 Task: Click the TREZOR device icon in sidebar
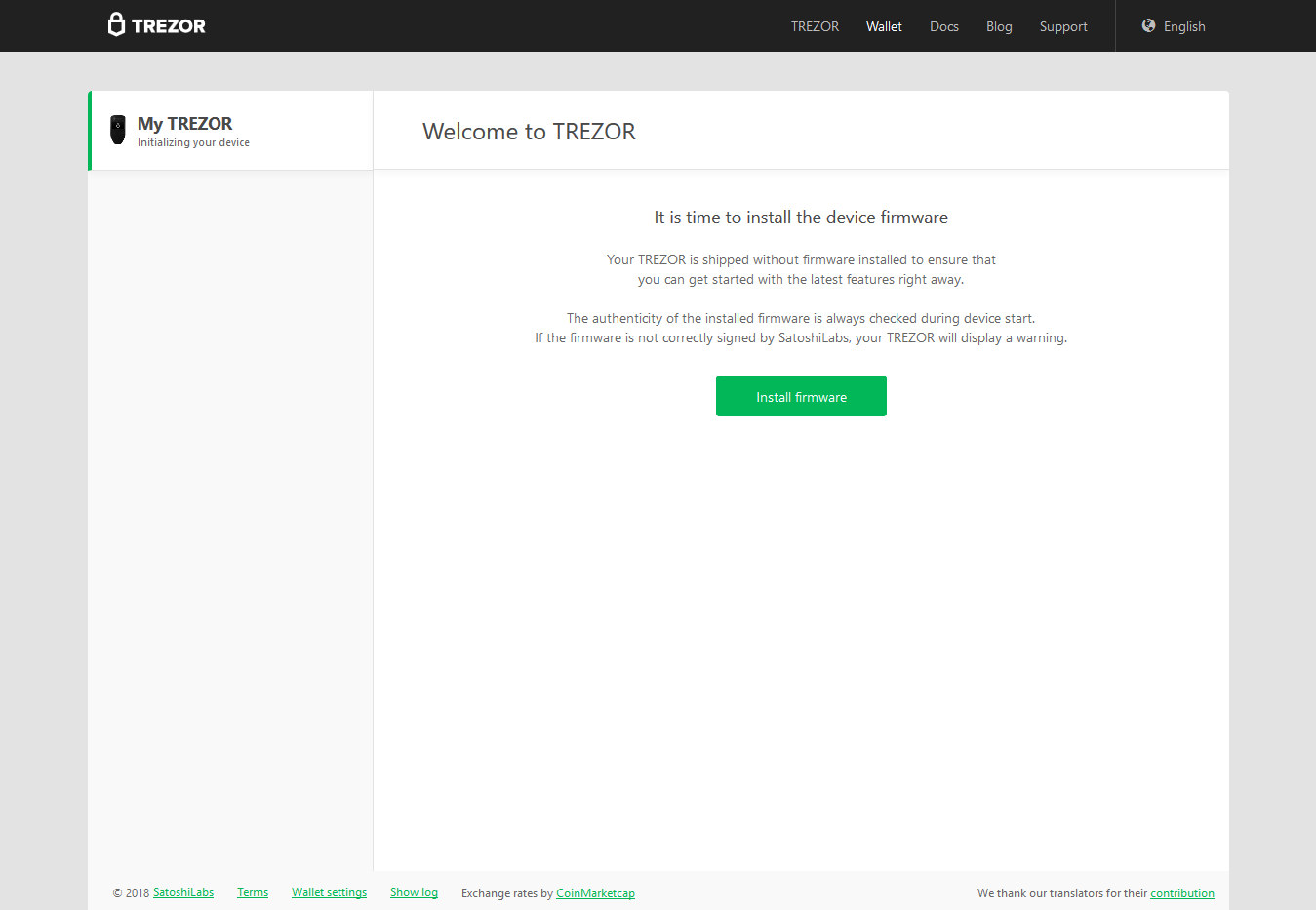(x=118, y=130)
